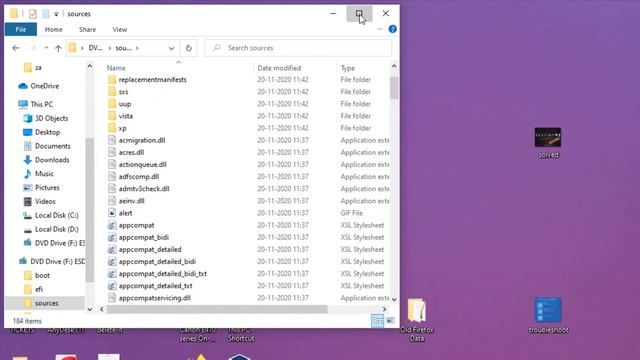Viewport: 640px width, 360px height.
Task: Click the Search sources field
Action: point(298,48)
